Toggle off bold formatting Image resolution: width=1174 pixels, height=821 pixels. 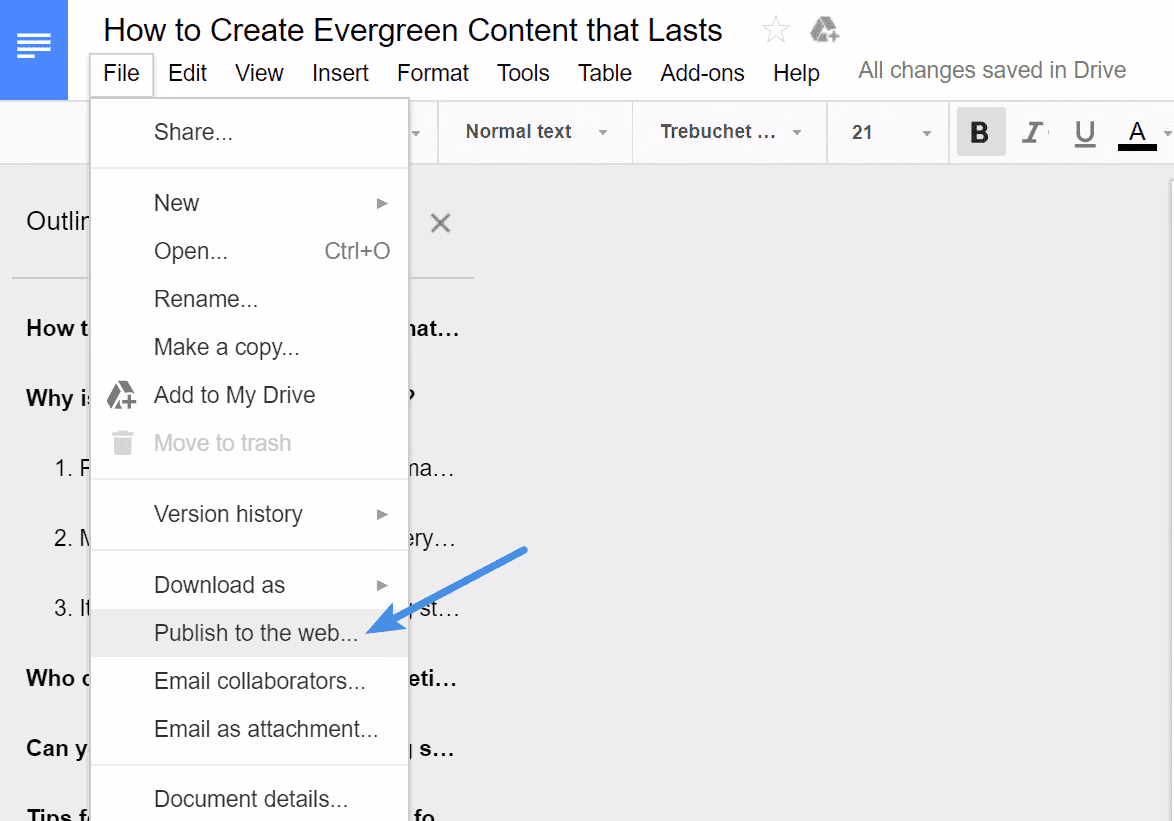click(x=980, y=131)
